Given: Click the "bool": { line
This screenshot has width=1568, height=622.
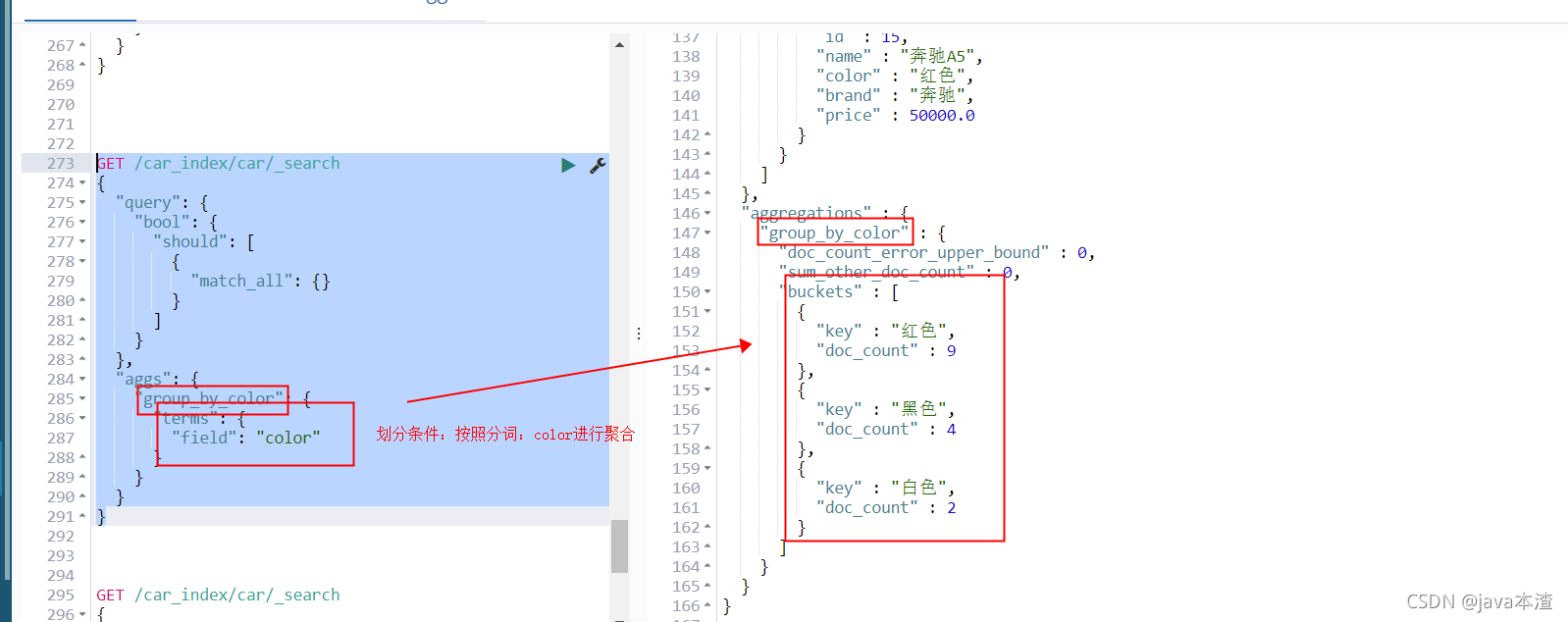Looking at the screenshot, I should point(176,223).
